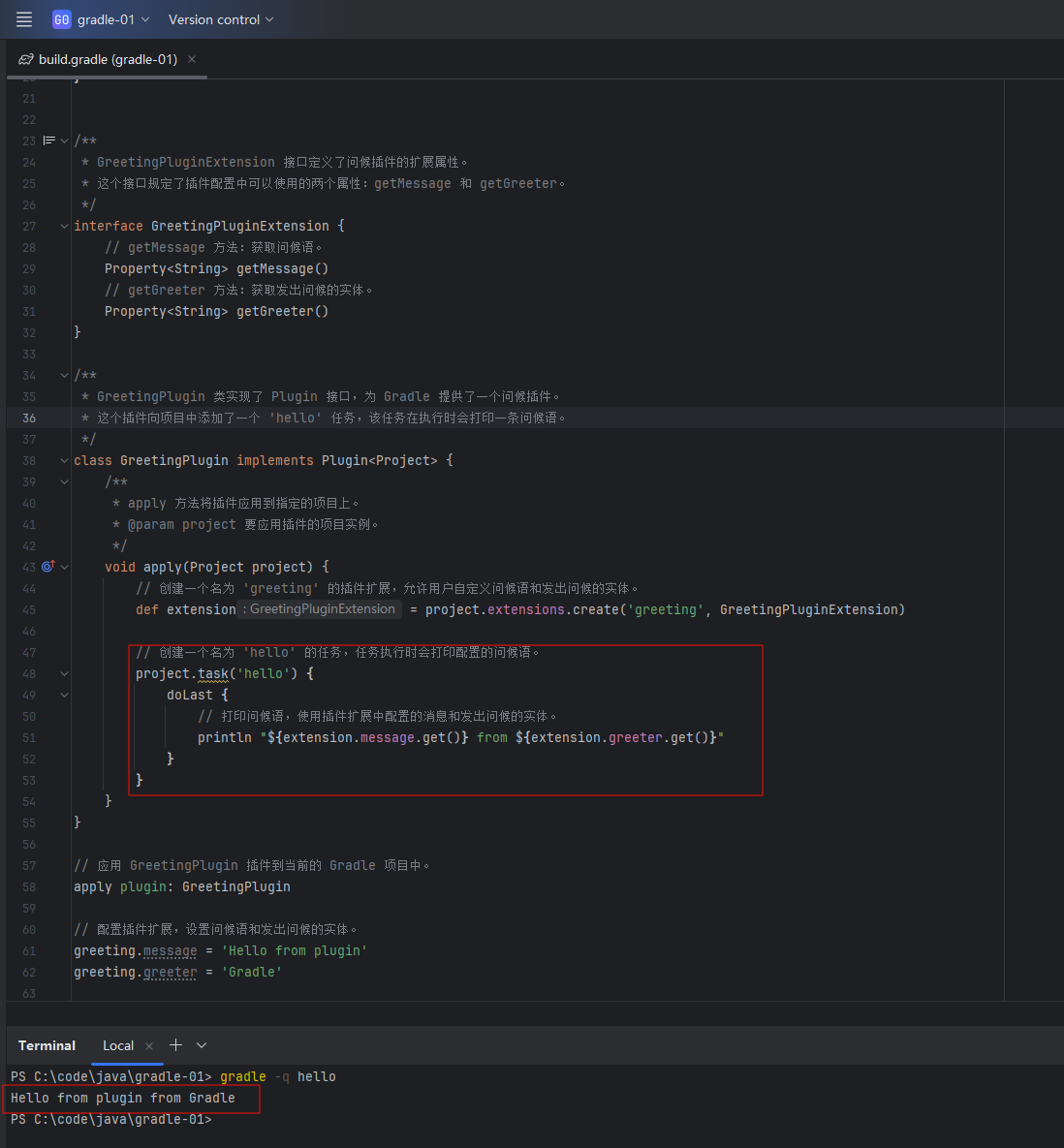Toggle rendered doc view icon at line 23
Image resolution: width=1064 pixels, height=1148 pixels.
tap(49, 140)
